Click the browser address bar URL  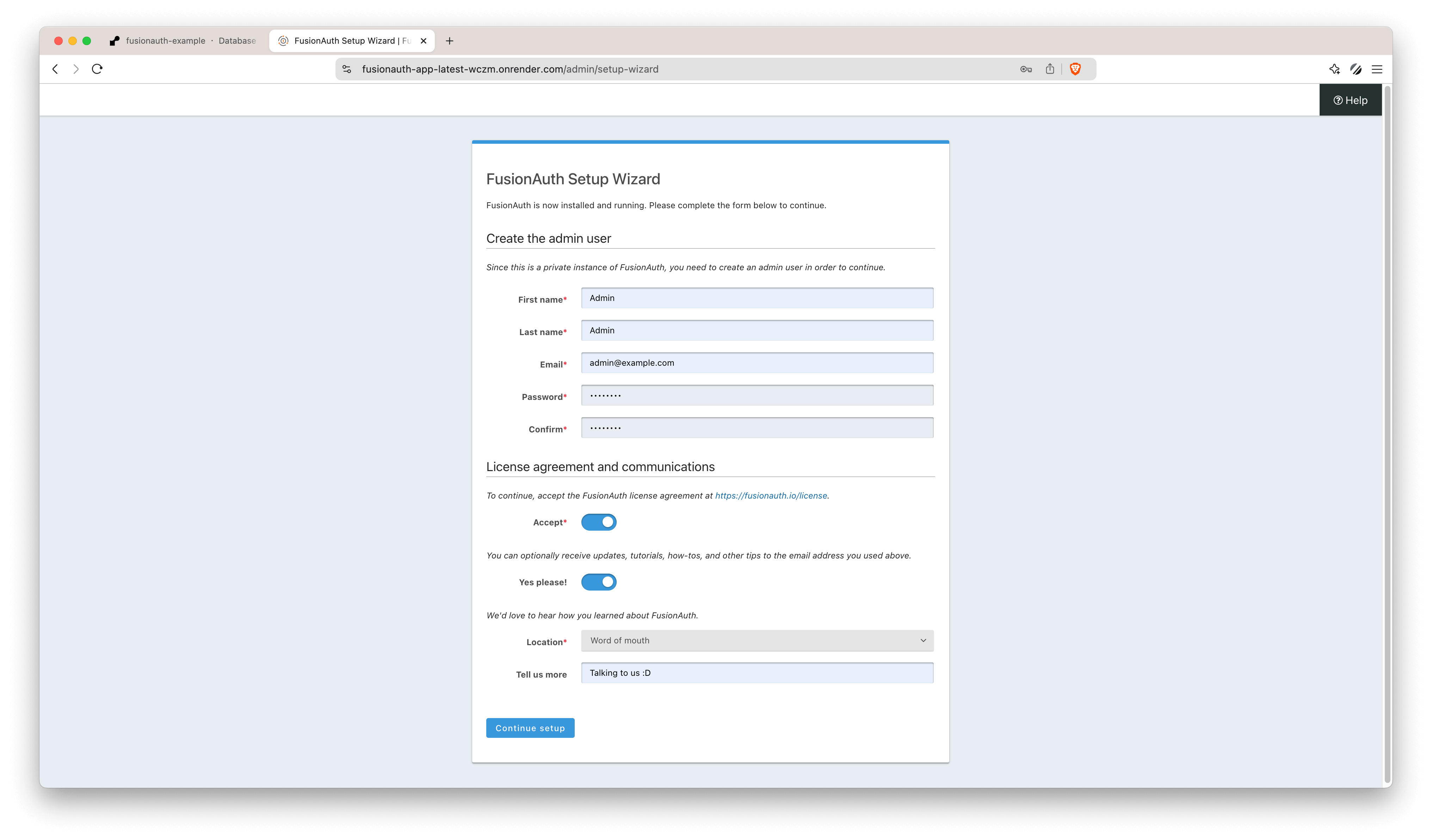click(510, 69)
